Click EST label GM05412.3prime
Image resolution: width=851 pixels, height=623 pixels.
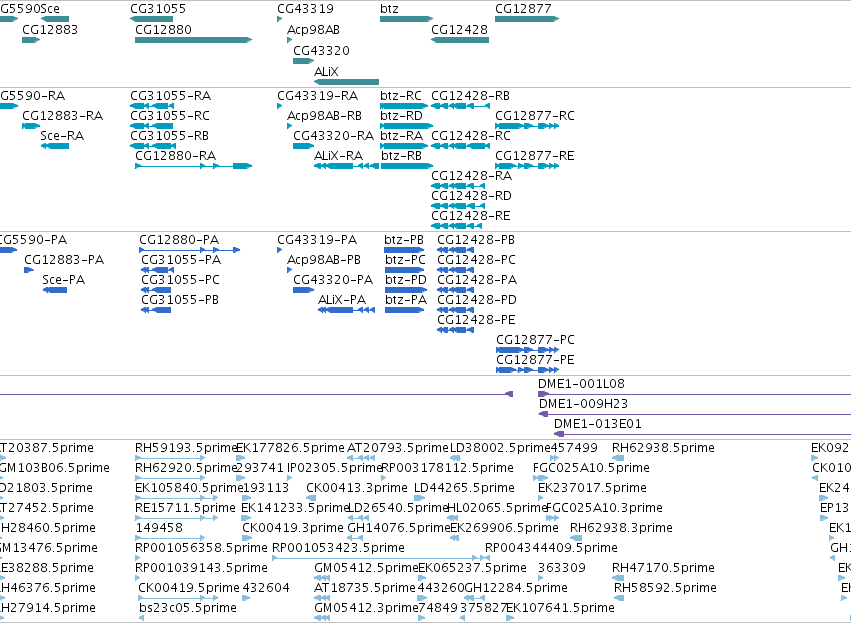click(366, 607)
